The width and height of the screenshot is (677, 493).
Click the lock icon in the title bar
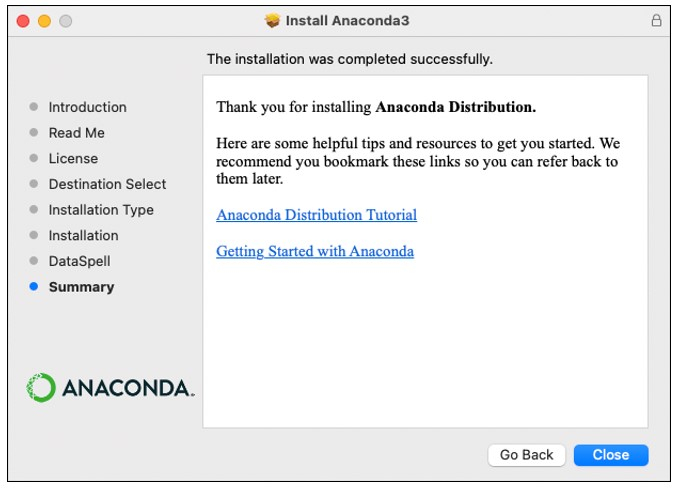pos(656,20)
